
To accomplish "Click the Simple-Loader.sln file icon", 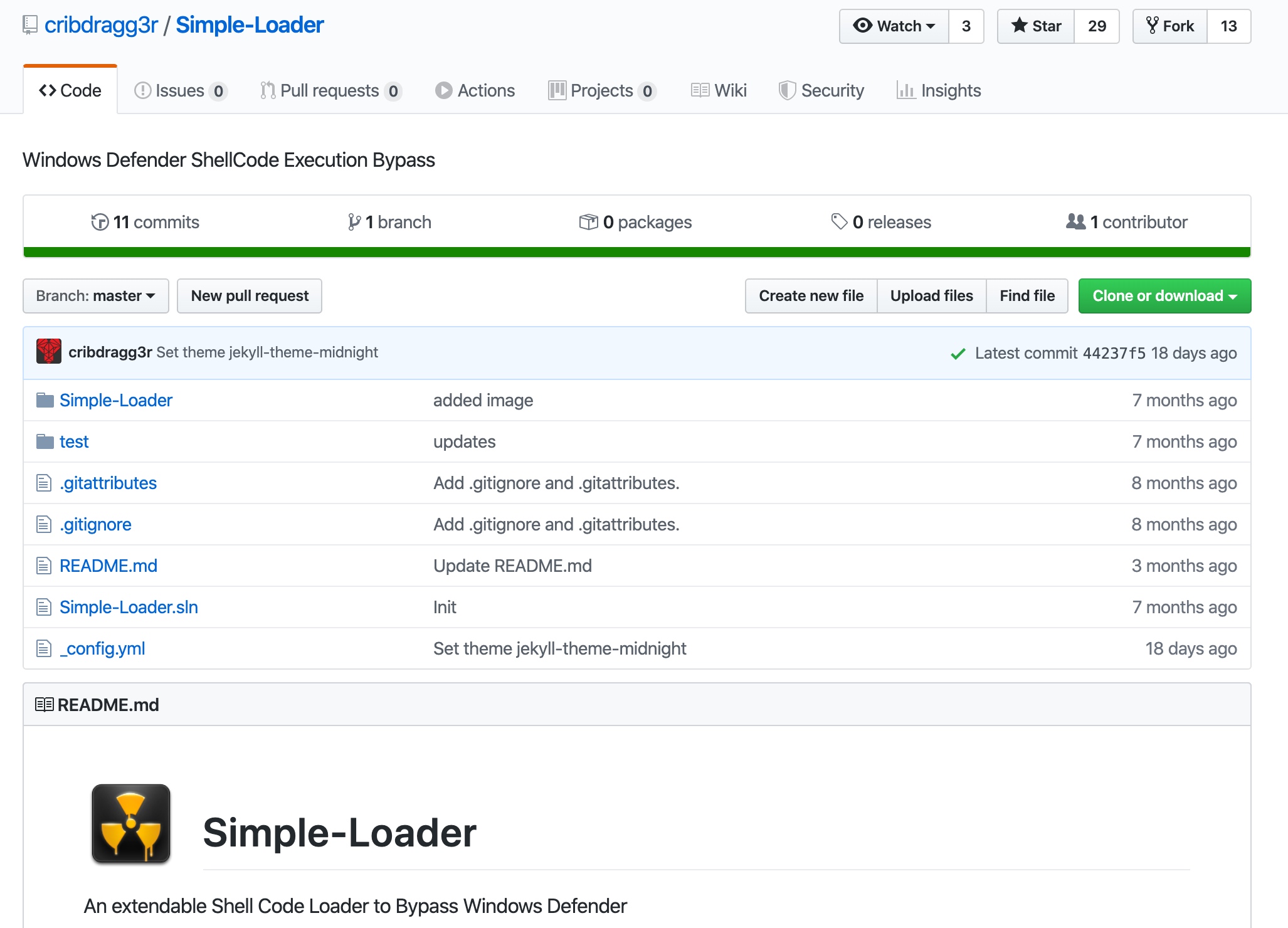I will 44,607.
